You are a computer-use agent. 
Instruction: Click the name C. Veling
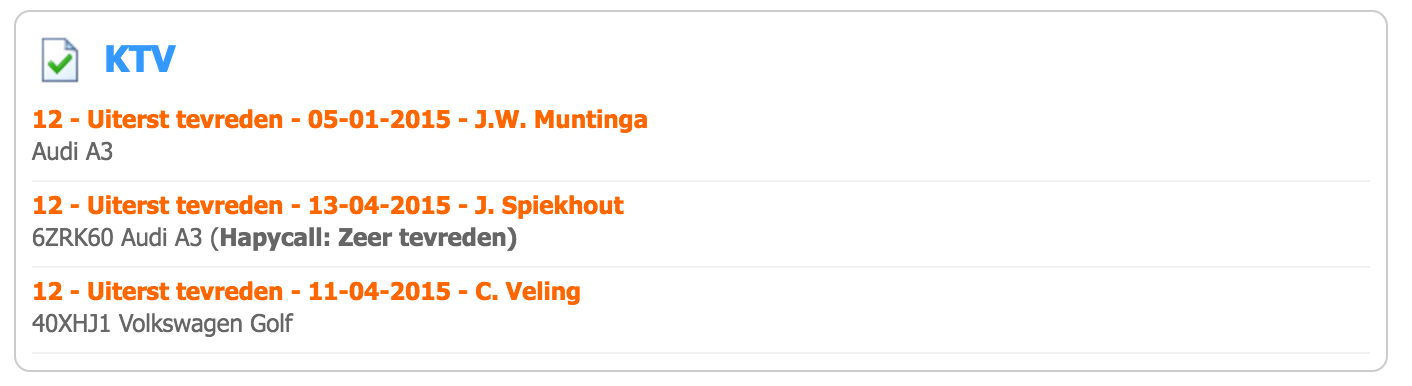point(528,292)
